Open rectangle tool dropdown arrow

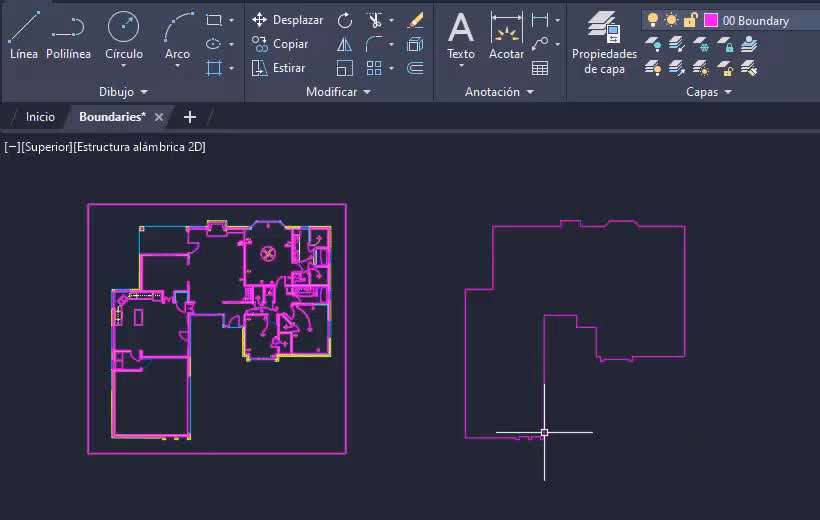(x=231, y=20)
